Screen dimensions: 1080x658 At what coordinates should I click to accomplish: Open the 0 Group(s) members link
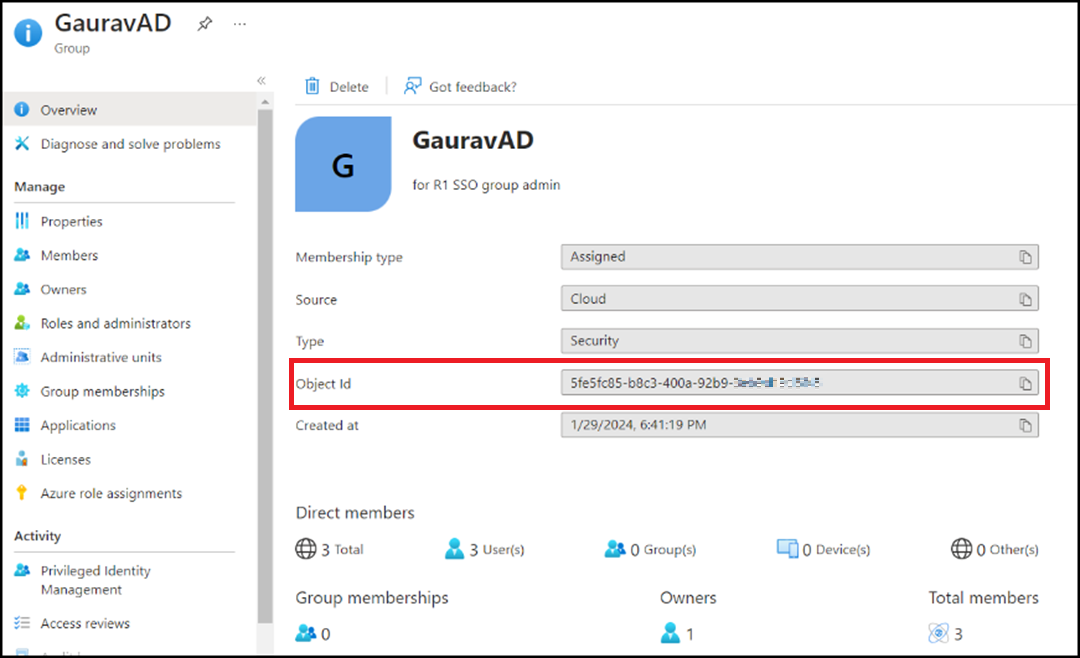pyautogui.click(x=650, y=549)
